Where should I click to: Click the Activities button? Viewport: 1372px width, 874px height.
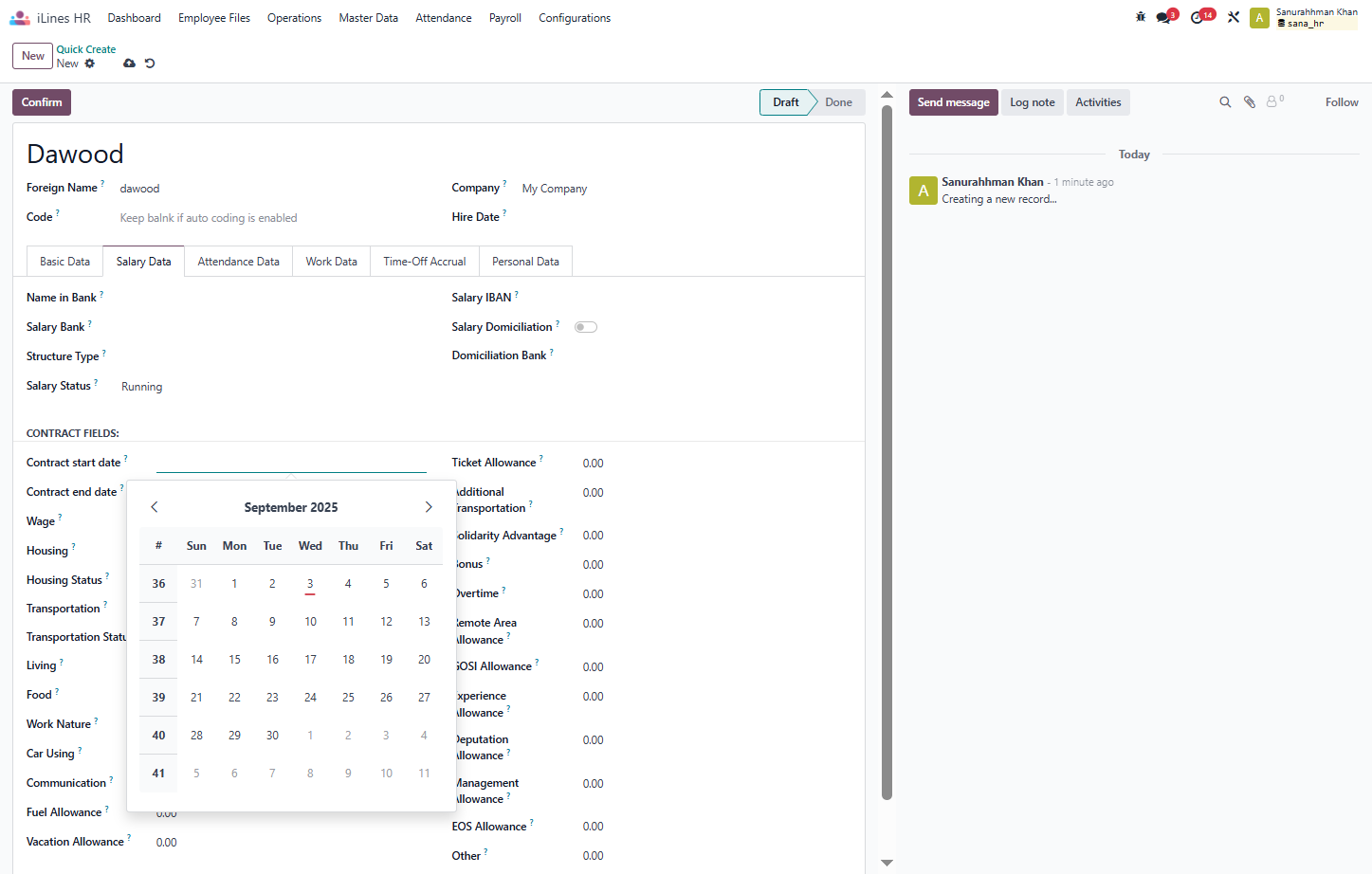click(1098, 102)
